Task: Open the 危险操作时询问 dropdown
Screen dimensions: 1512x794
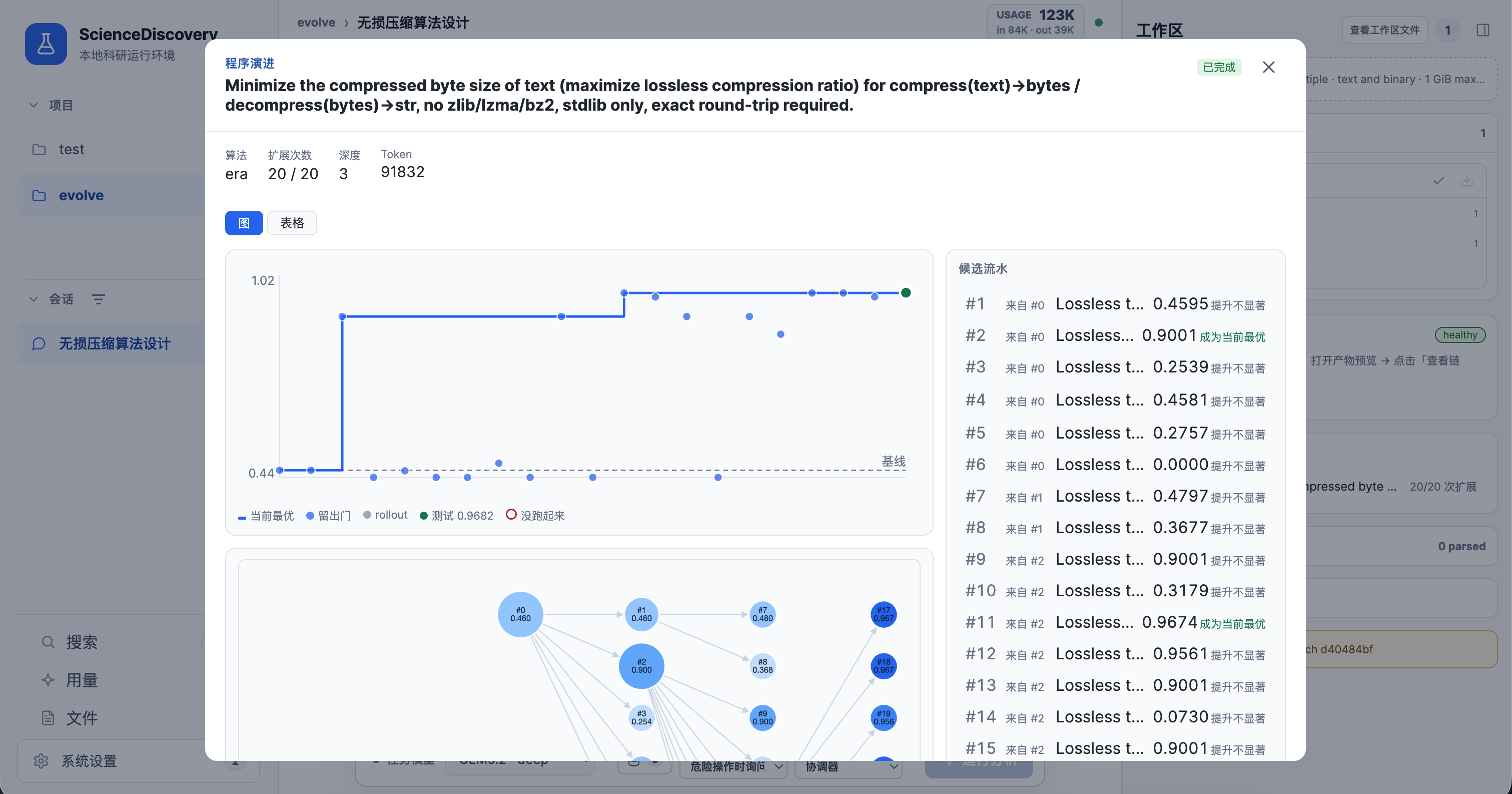Action: coord(733,766)
